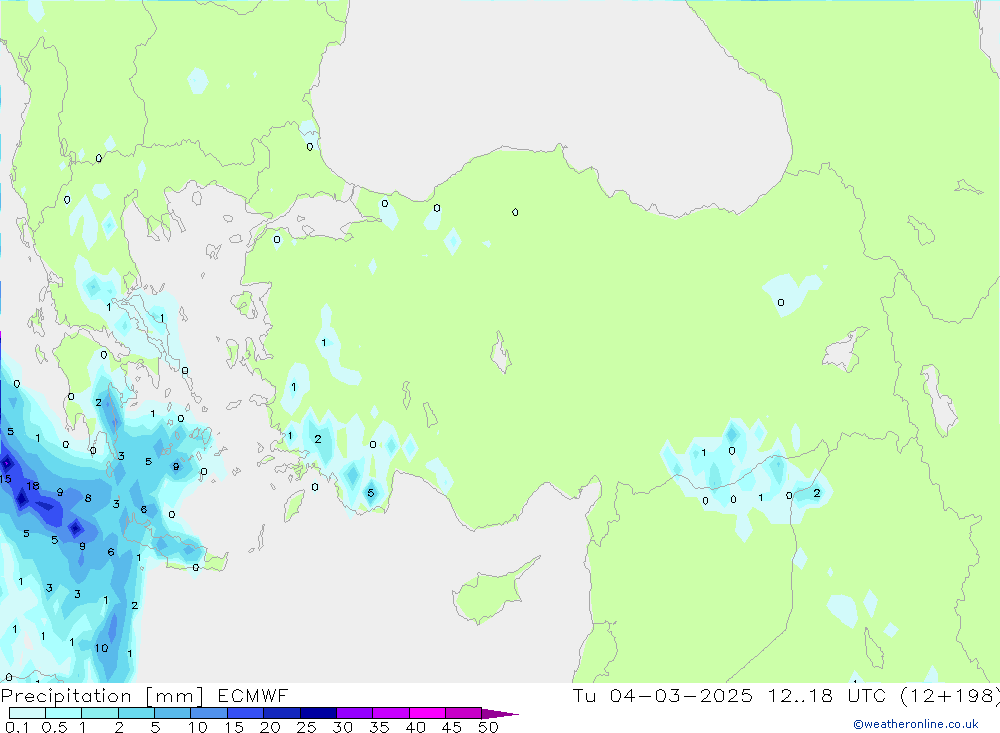
Task: Click the '(12+198)' forecast offset text
Action: click(949, 696)
